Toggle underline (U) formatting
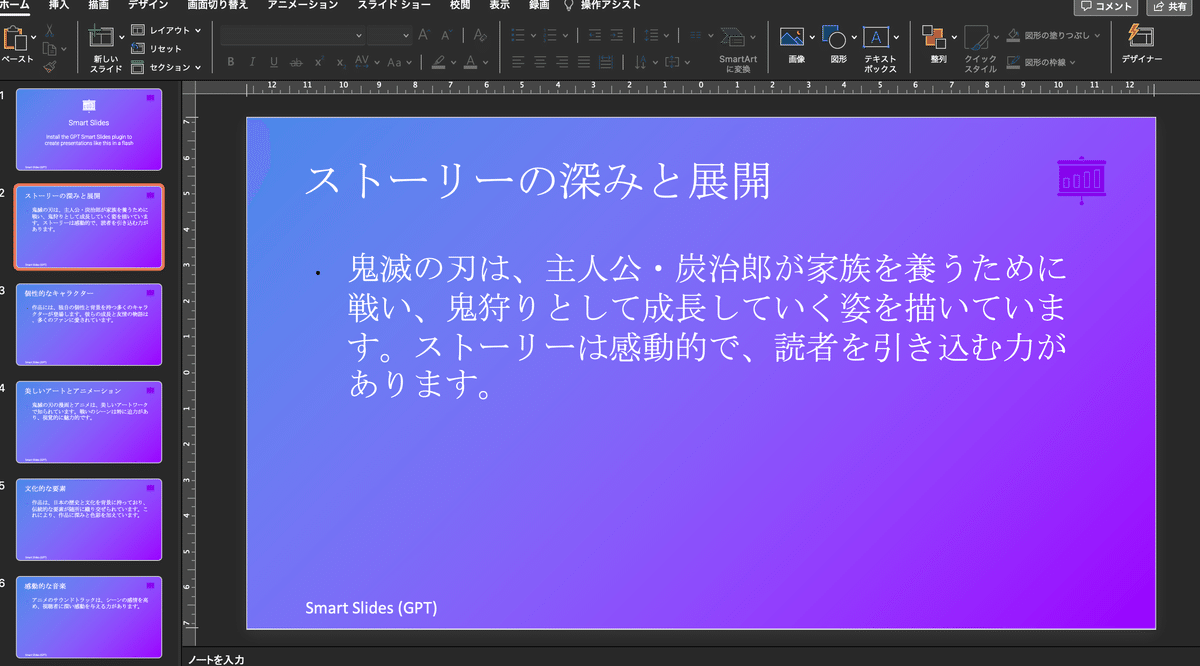The width and height of the screenshot is (1200, 666). 274,62
